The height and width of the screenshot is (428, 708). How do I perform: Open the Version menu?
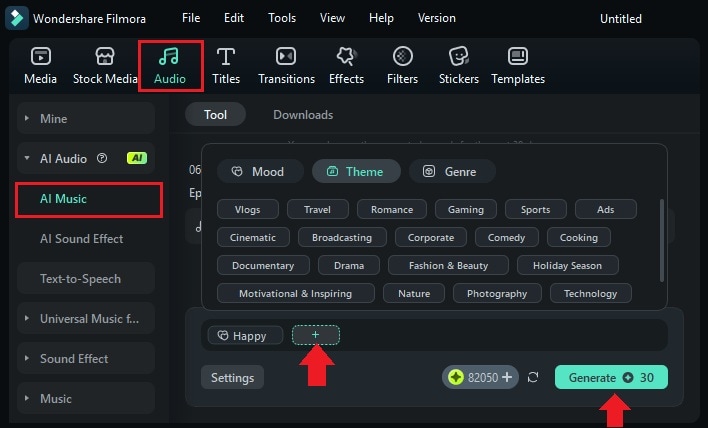coord(437,18)
